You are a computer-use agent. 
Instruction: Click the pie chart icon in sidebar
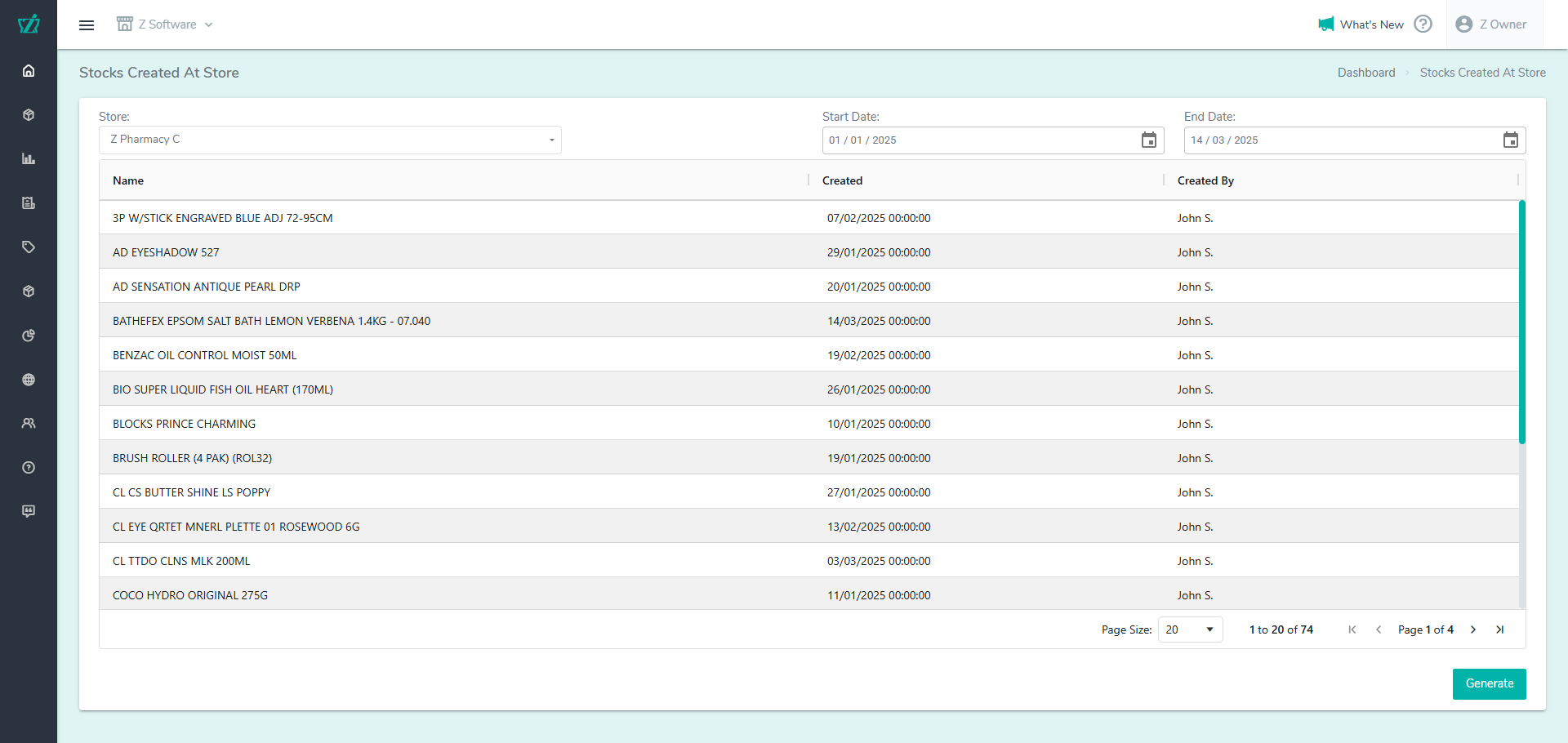tap(29, 336)
